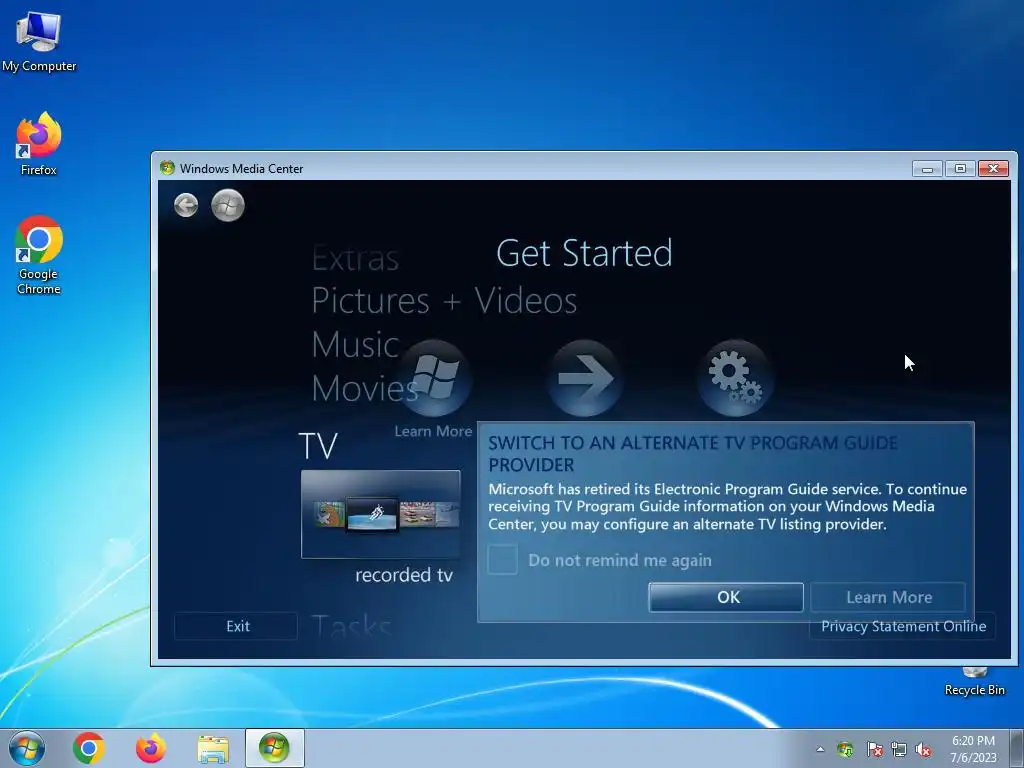Open the custom setup gears tile
Image resolution: width=1024 pixels, height=768 pixels.
coord(735,378)
